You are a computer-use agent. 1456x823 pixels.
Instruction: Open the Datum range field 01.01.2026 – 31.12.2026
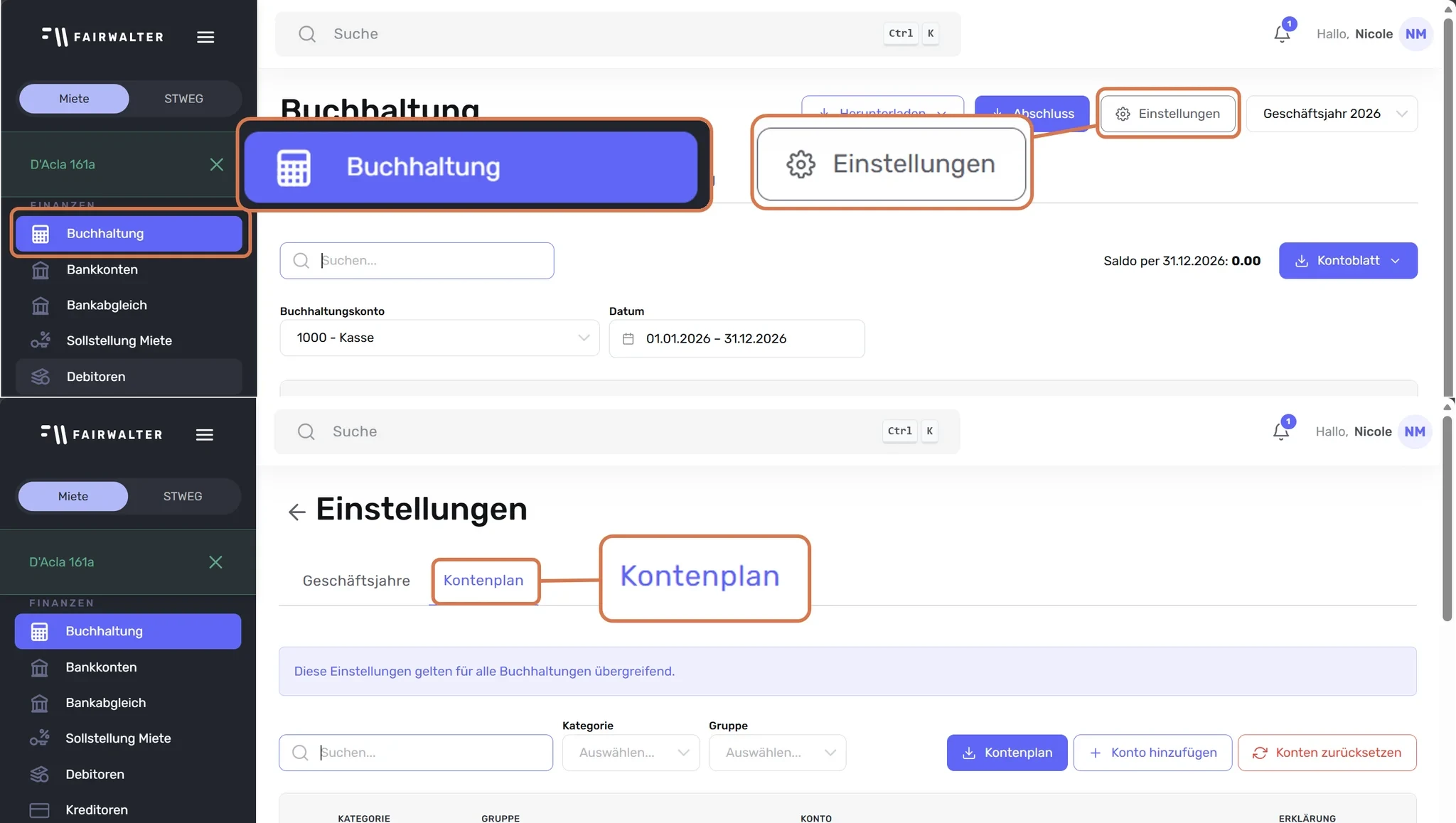click(x=737, y=338)
